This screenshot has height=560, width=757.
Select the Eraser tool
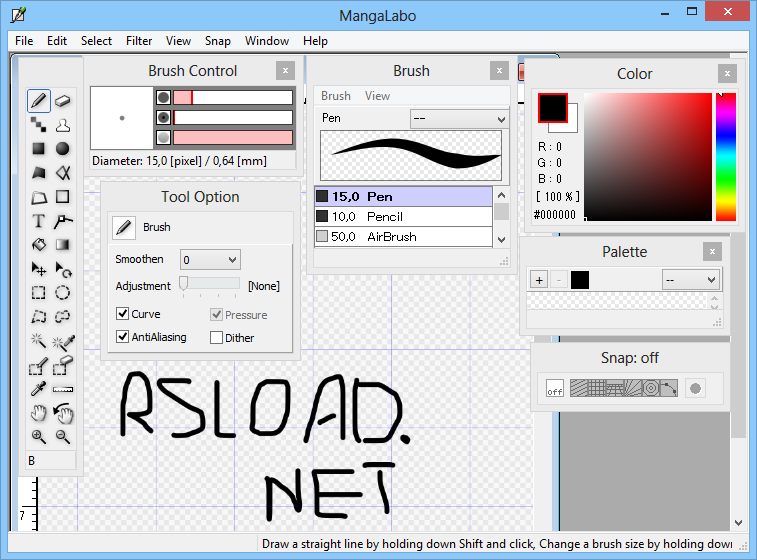click(x=62, y=101)
